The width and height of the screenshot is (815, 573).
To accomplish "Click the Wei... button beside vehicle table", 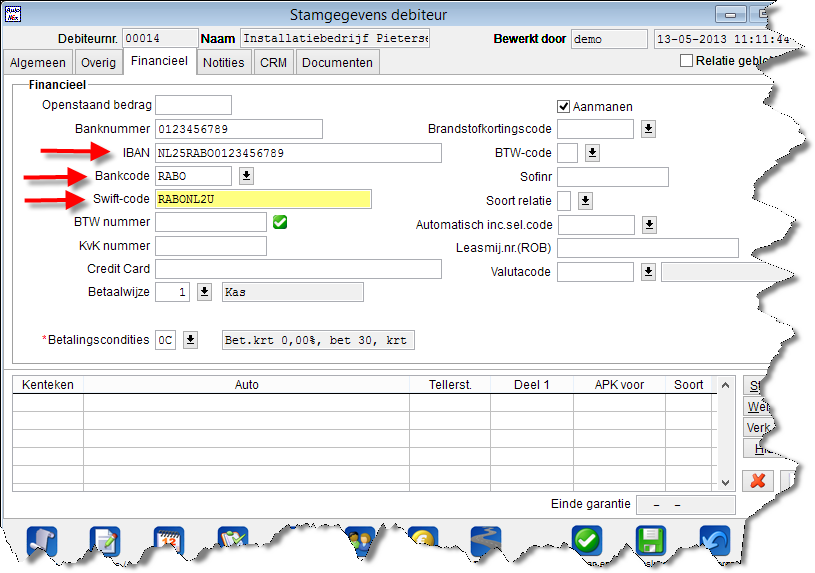I will tap(757, 407).
